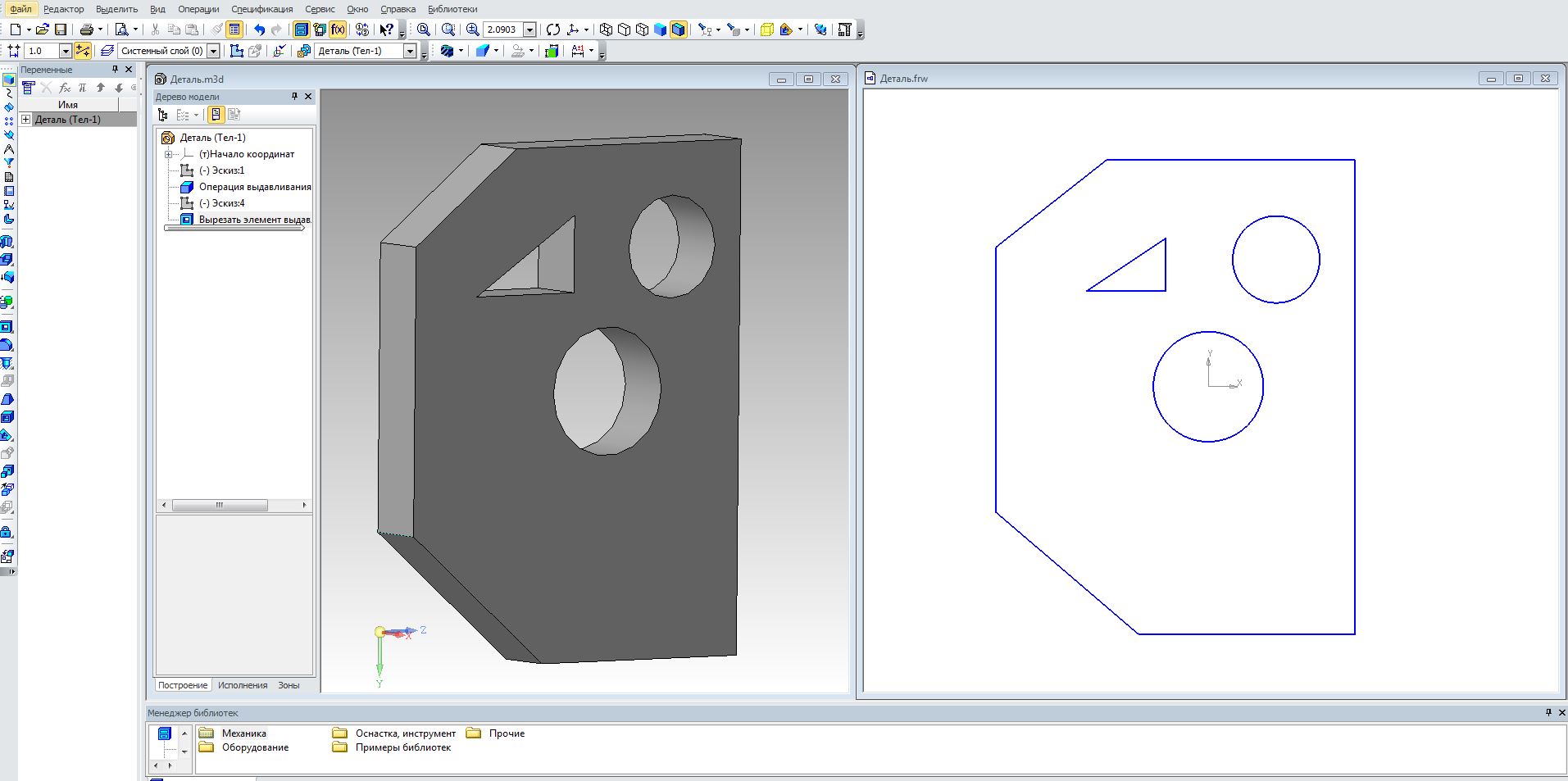Undo the last action

[259, 30]
